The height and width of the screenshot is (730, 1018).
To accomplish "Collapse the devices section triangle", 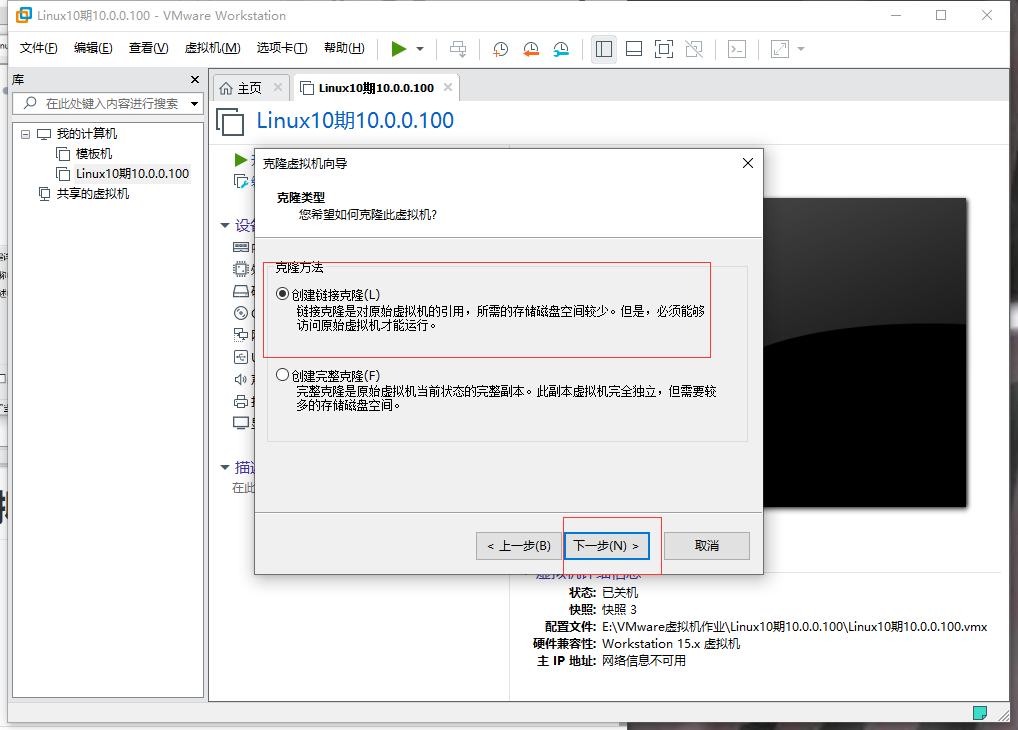I will (x=225, y=225).
